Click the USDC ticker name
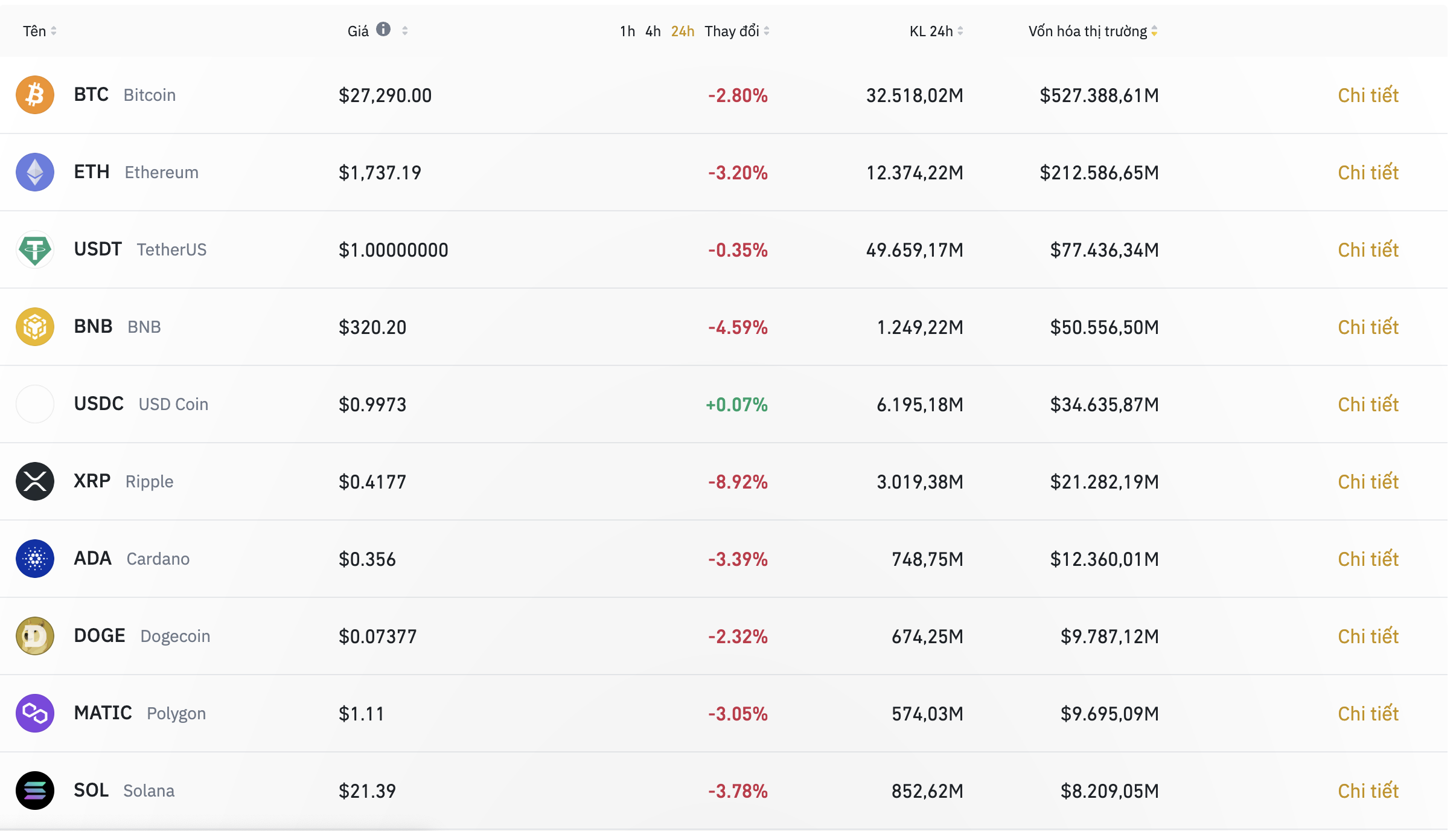Screen dimensions: 1456x831 [98, 403]
